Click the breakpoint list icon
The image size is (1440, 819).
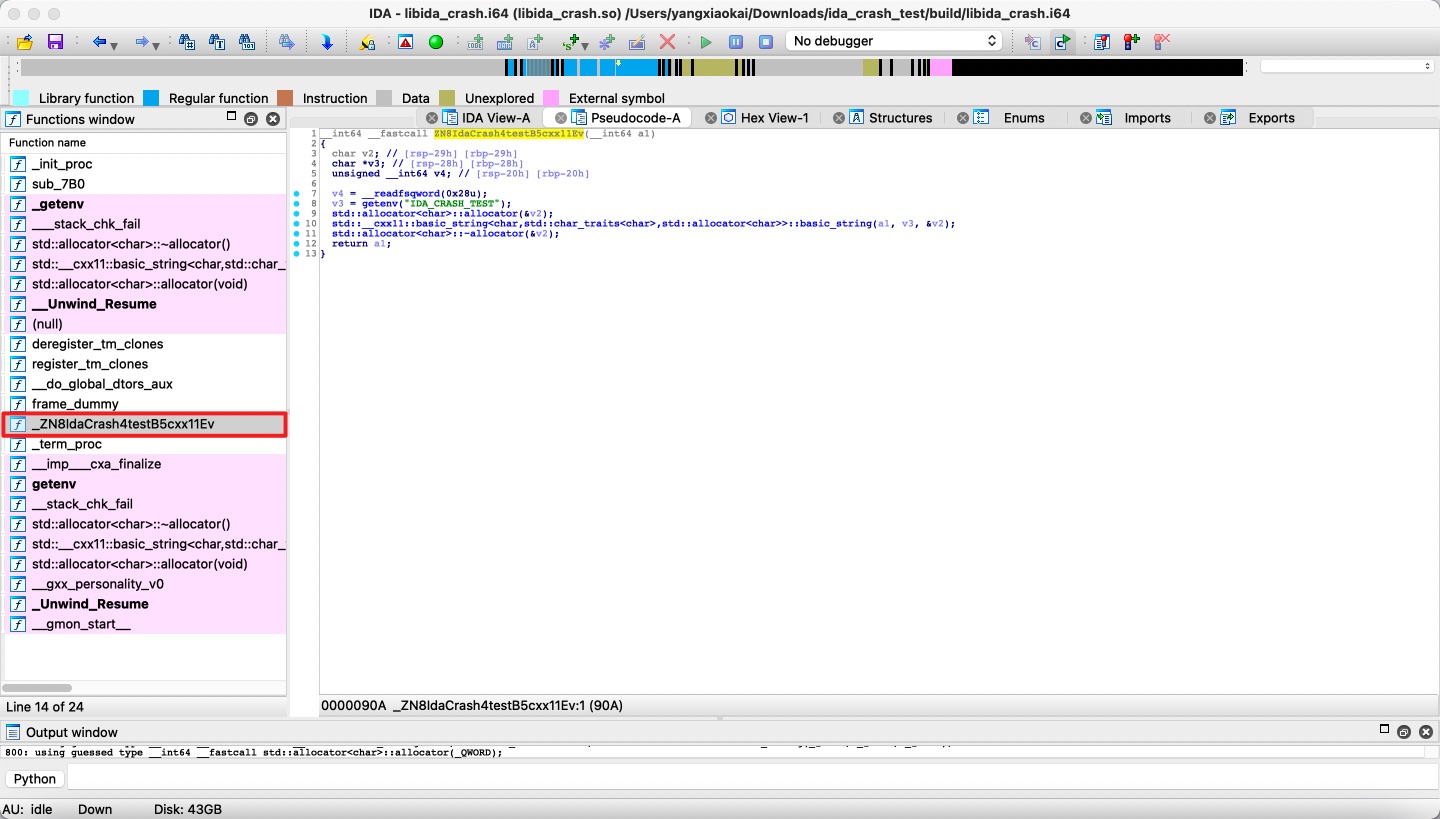click(1101, 42)
